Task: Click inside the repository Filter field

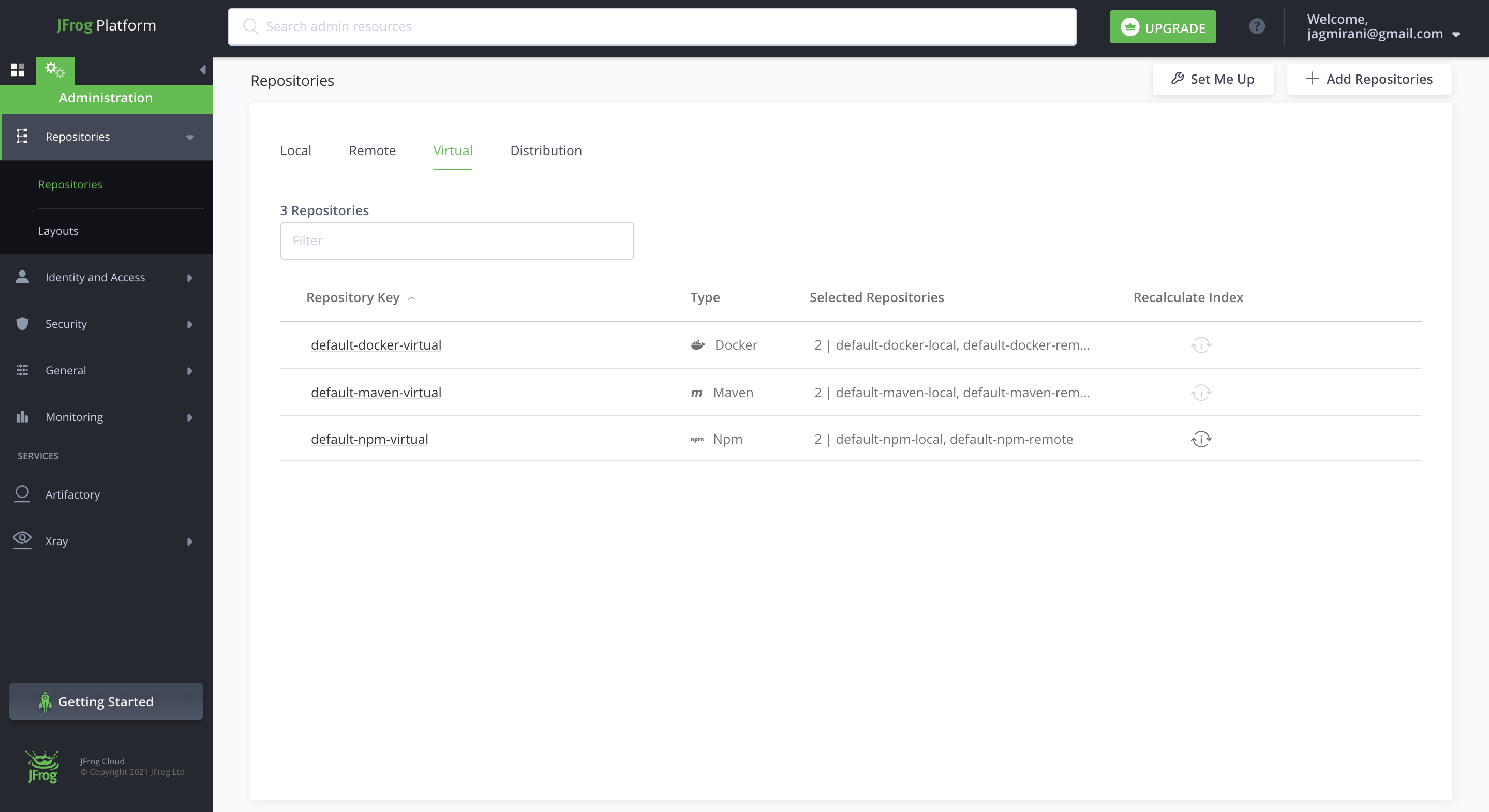Action: click(x=457, y=241)
